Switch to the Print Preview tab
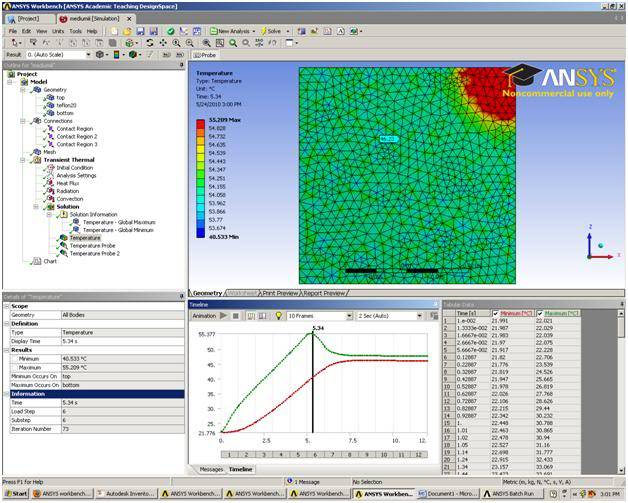This screenshot has height=503, width=628. 280,293
